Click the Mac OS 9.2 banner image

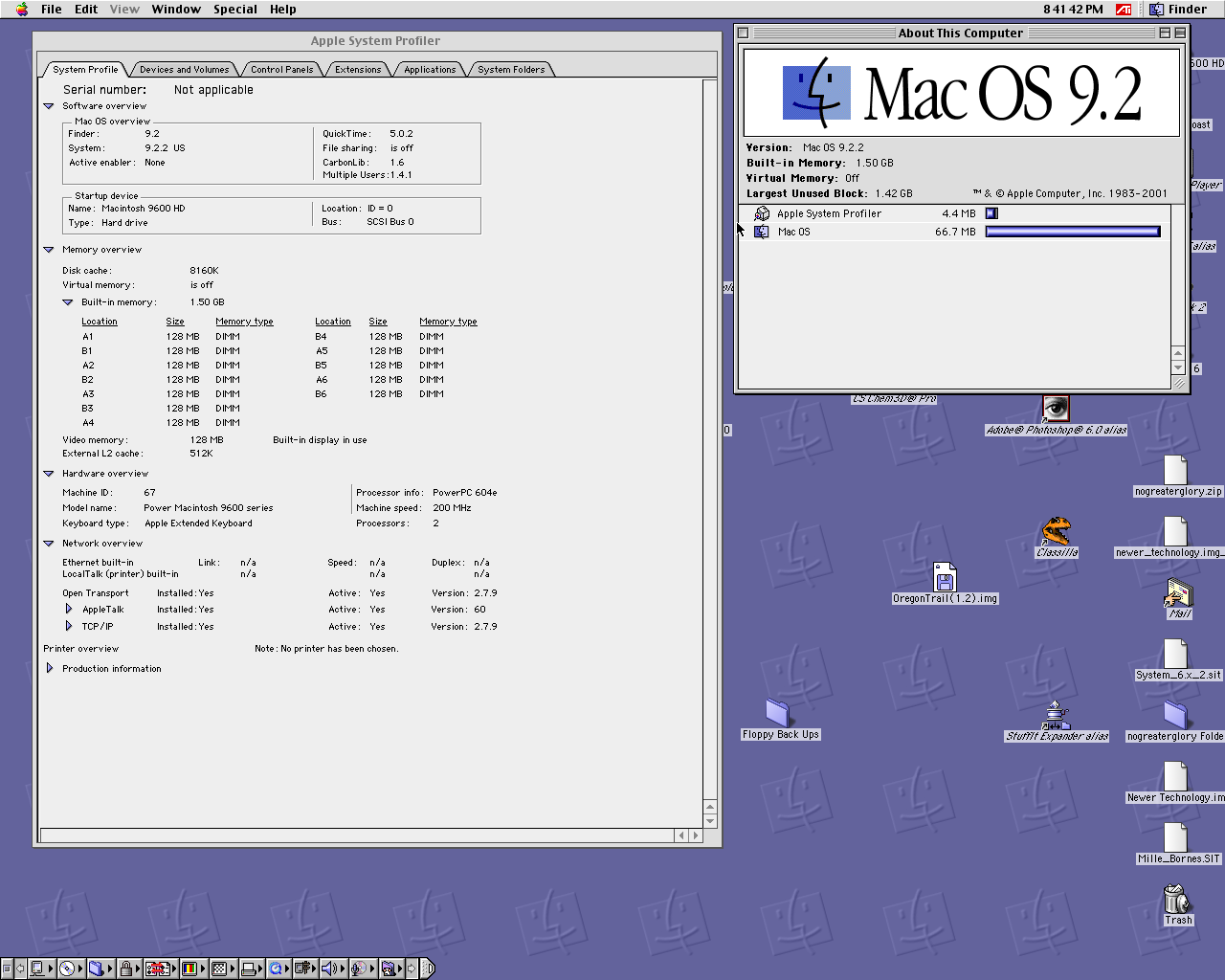point(961,93)
